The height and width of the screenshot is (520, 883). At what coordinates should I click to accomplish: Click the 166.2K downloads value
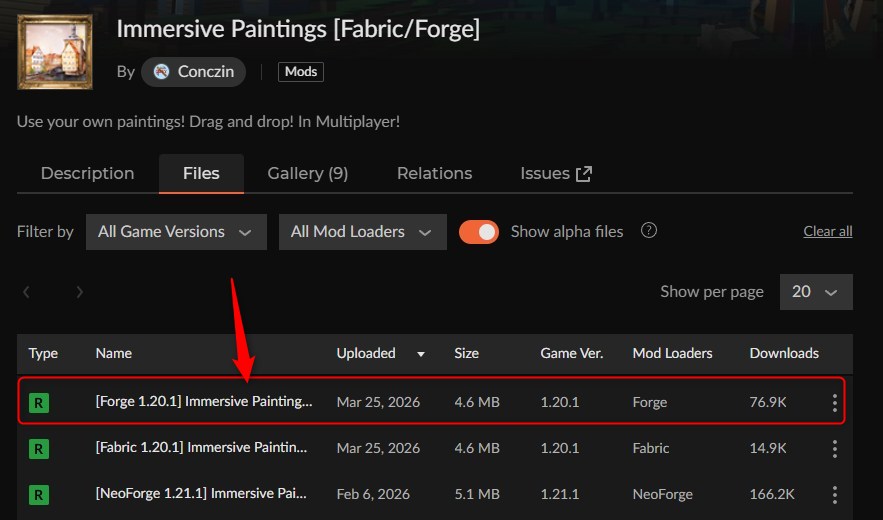tap(772, 495)
